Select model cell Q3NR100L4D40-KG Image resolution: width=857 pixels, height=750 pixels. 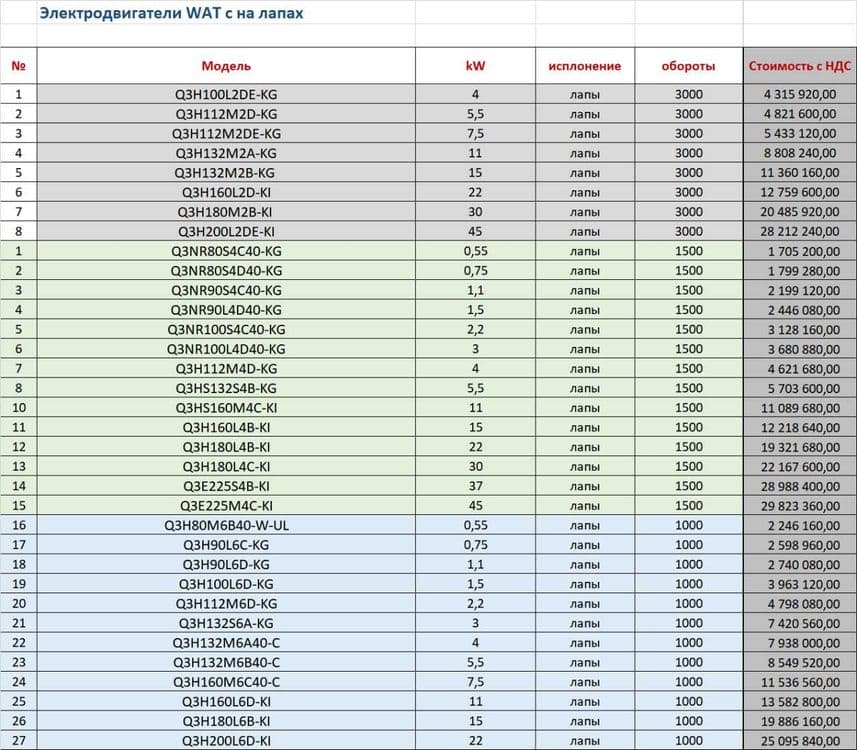(226, 349)
